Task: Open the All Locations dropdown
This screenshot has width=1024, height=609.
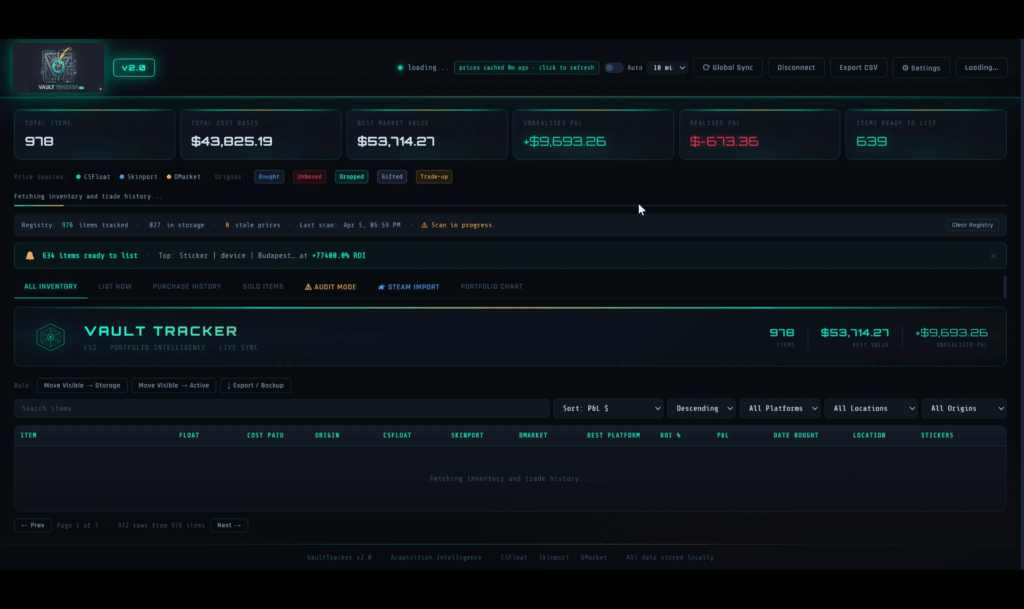Action: (871, 409)
